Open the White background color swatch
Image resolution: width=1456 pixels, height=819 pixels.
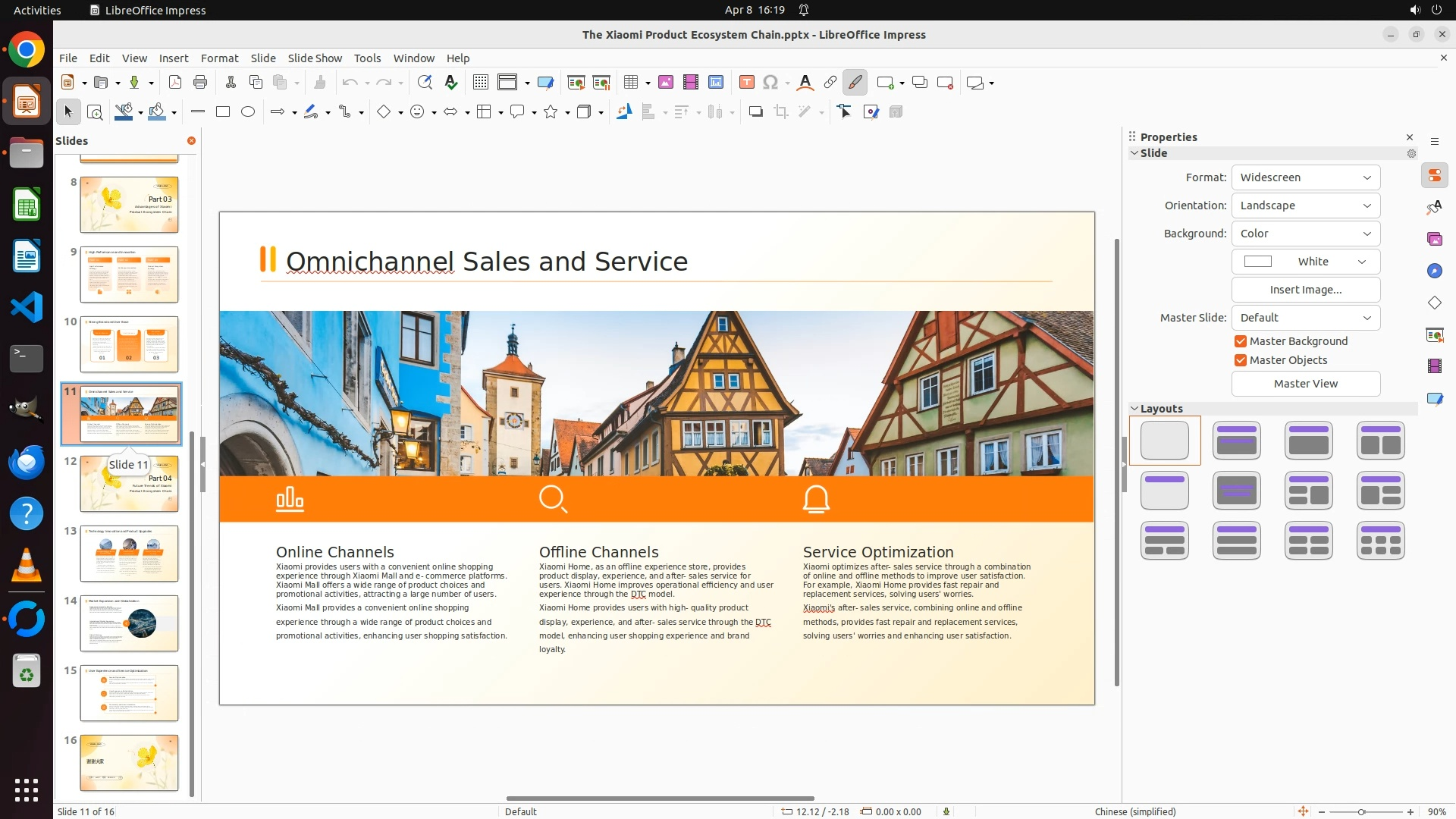point(1305,262)
